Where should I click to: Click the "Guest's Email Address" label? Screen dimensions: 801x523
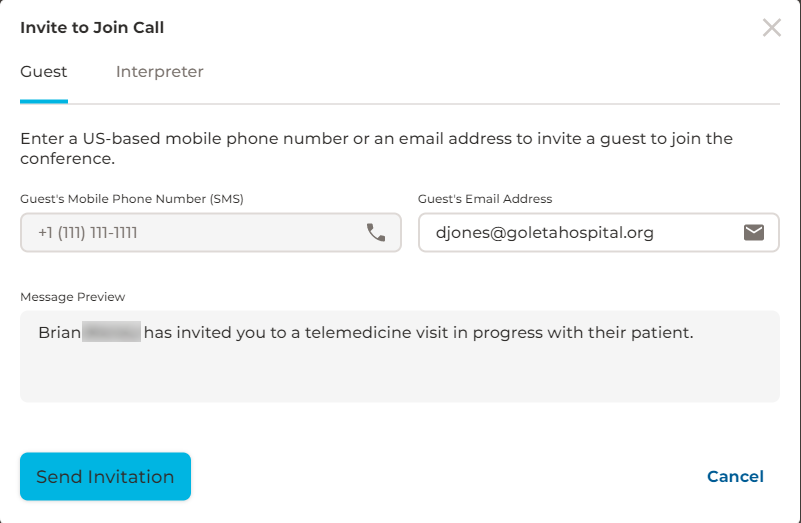[x=485, y=199]
